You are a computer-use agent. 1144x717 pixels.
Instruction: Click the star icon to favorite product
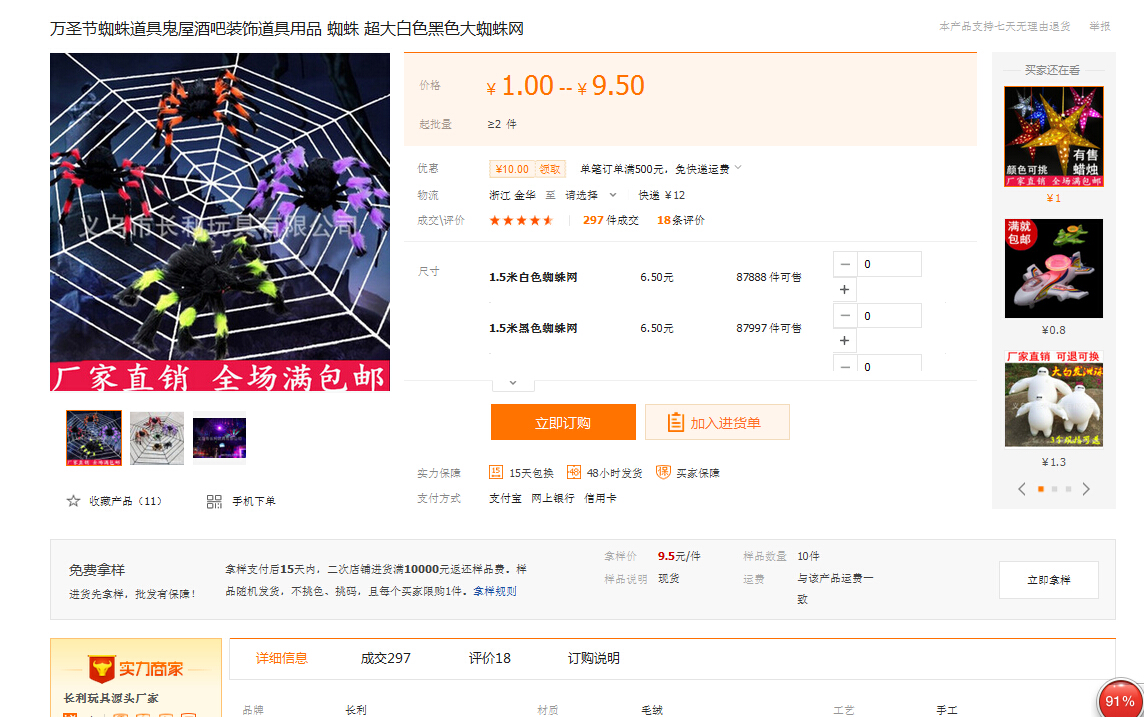point(73,501)
